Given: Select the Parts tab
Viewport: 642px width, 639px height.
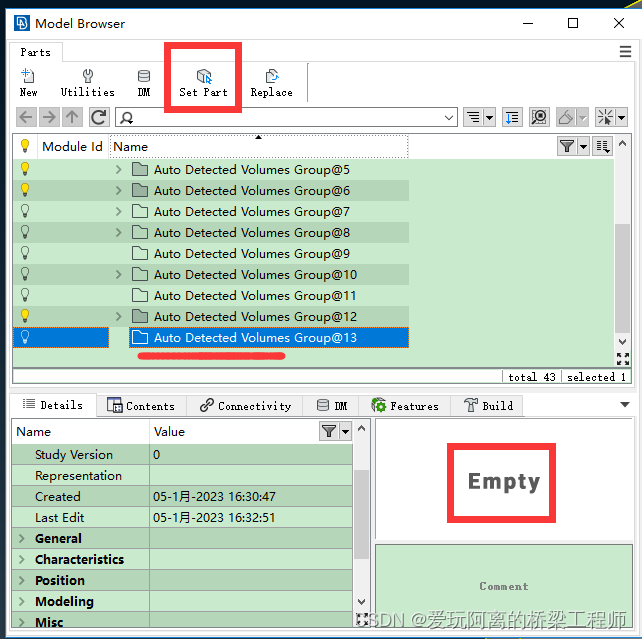Looking at the screenshot, I should [x=36, y=52].
